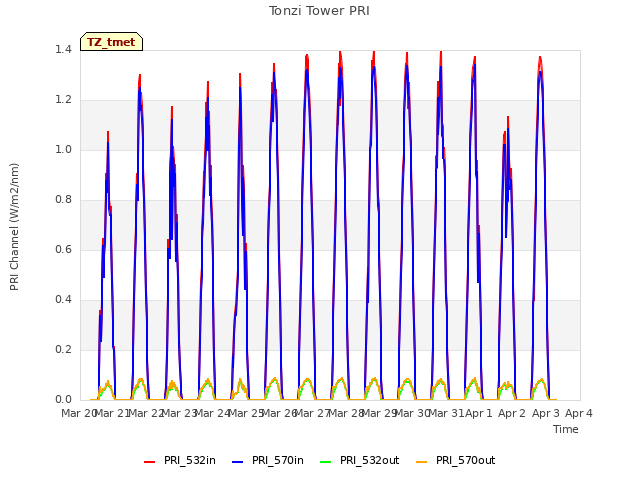Image resolution: width=640 pixels, height=480 pixels.
Task: Toggle the PRI_570in legend entry
Action: pos(268,461)
